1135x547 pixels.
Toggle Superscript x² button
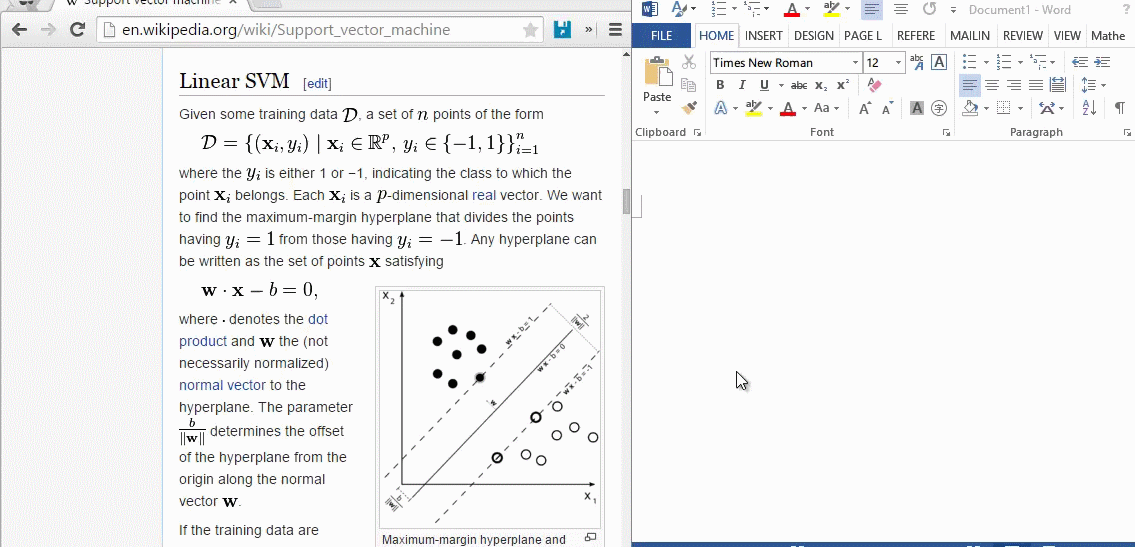click(843, 85)
